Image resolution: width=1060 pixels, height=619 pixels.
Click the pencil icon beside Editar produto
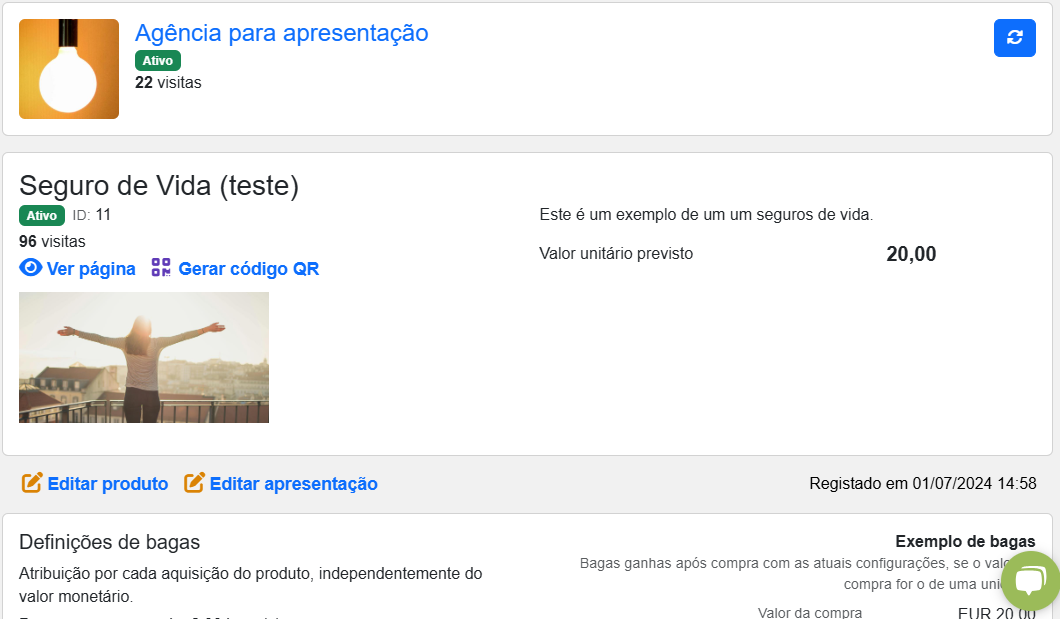click(32, 482)
